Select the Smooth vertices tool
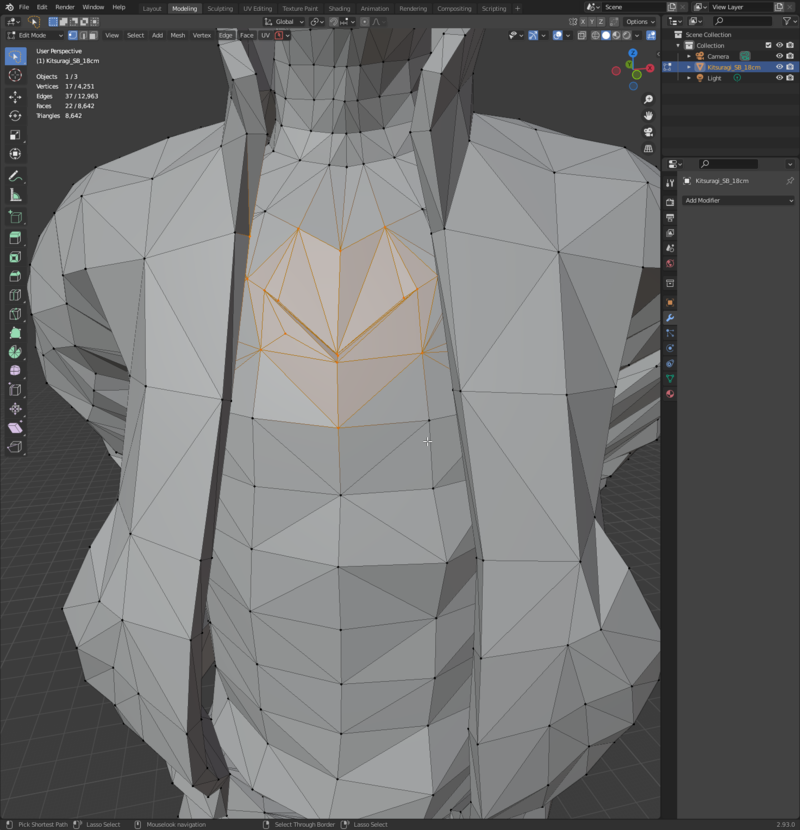The image size is (800, 830). [15, 371]
